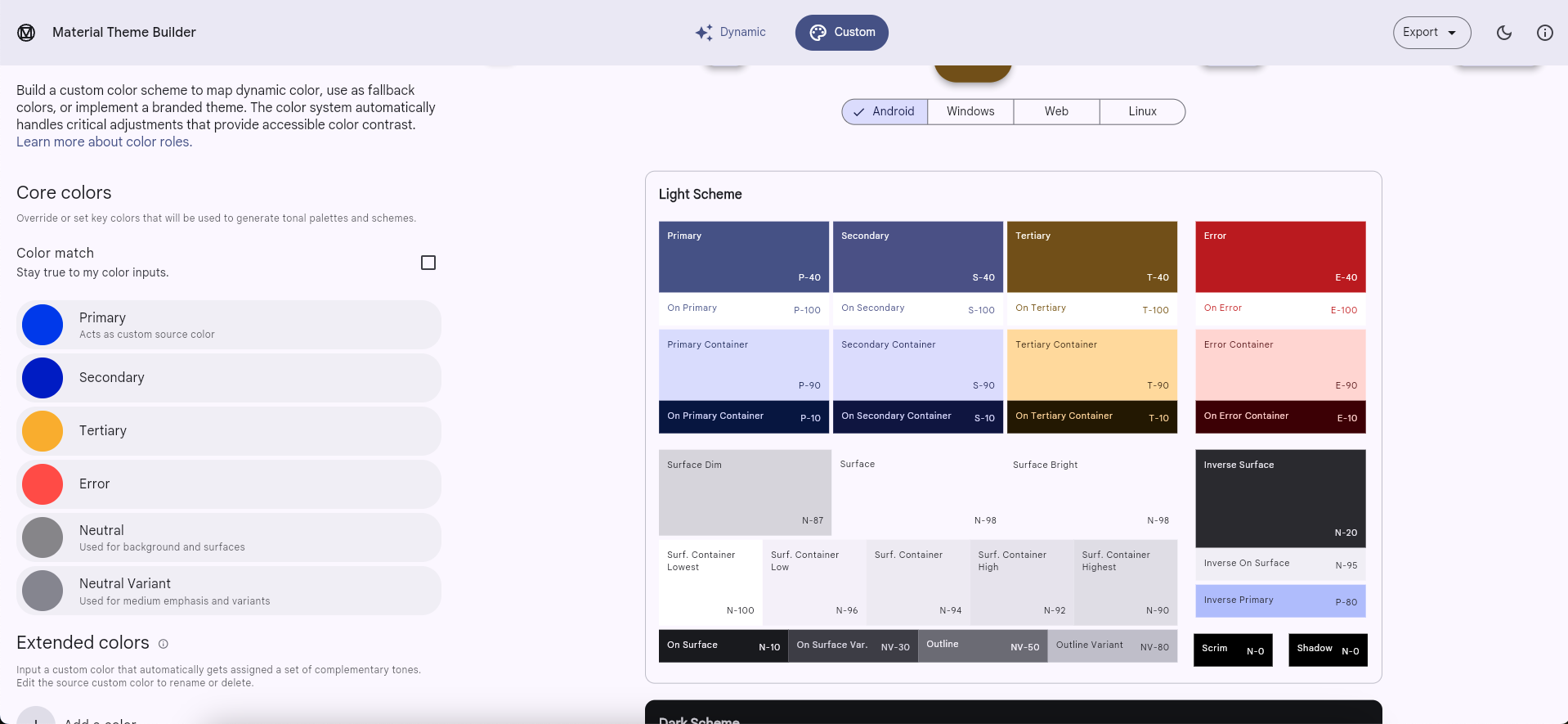Click the Primary Container swatch in Light Scheme
Screen dimensions: 1568x724
tap(743, 364)
